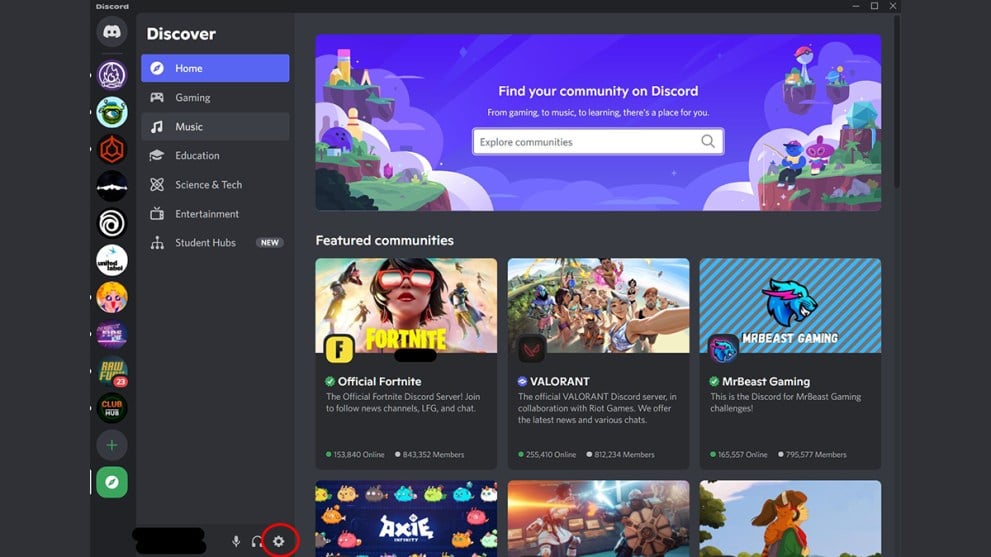This screenshot has height=557, width=991.
Task: Click the Science & Tech atom icon
Action: 157,185
